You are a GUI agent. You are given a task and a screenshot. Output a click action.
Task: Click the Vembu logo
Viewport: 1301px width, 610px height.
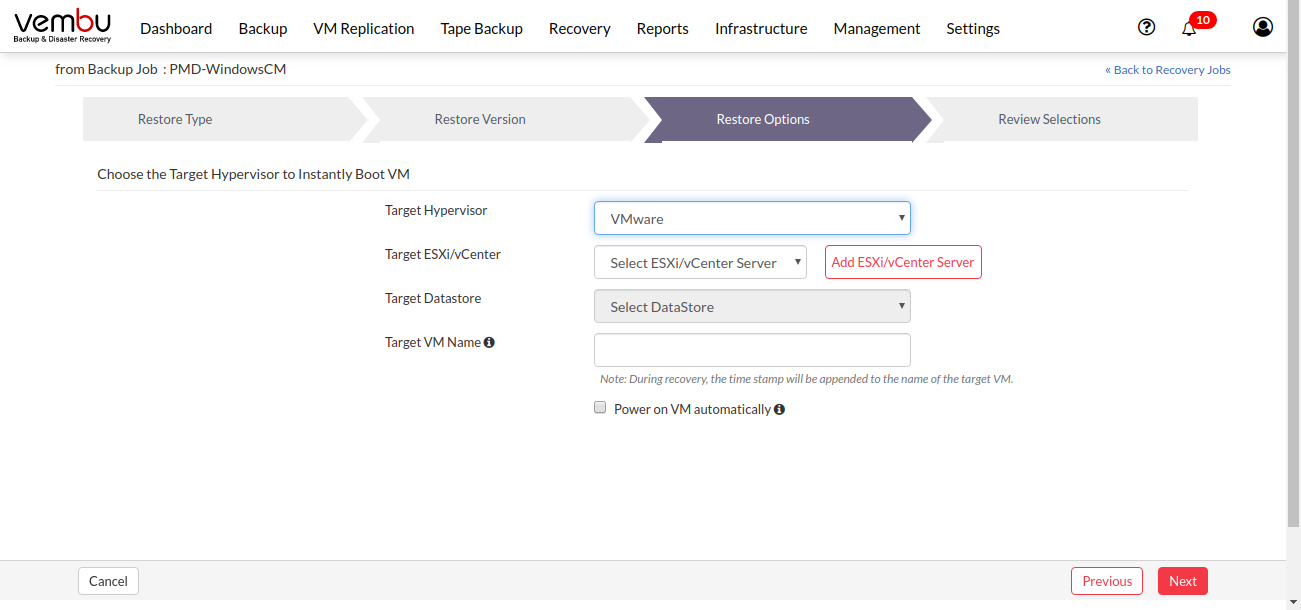pyautogui.click(x=62, y=26)
